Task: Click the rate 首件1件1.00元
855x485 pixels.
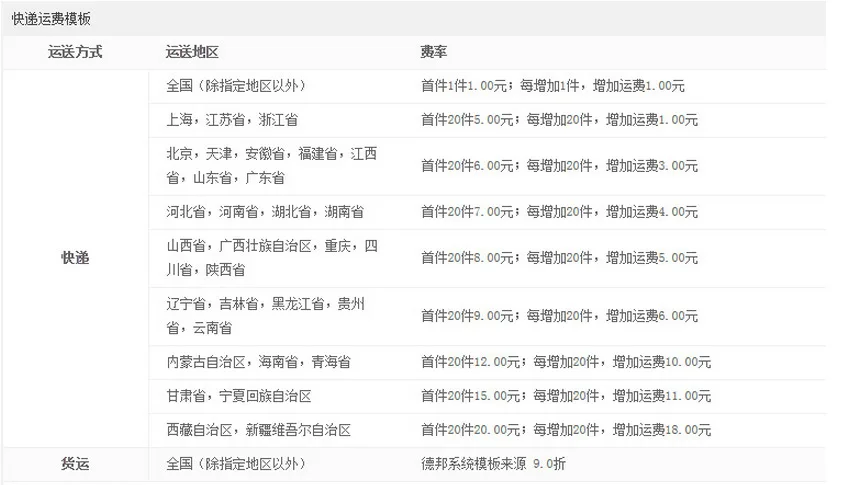Action: point(465,86)
